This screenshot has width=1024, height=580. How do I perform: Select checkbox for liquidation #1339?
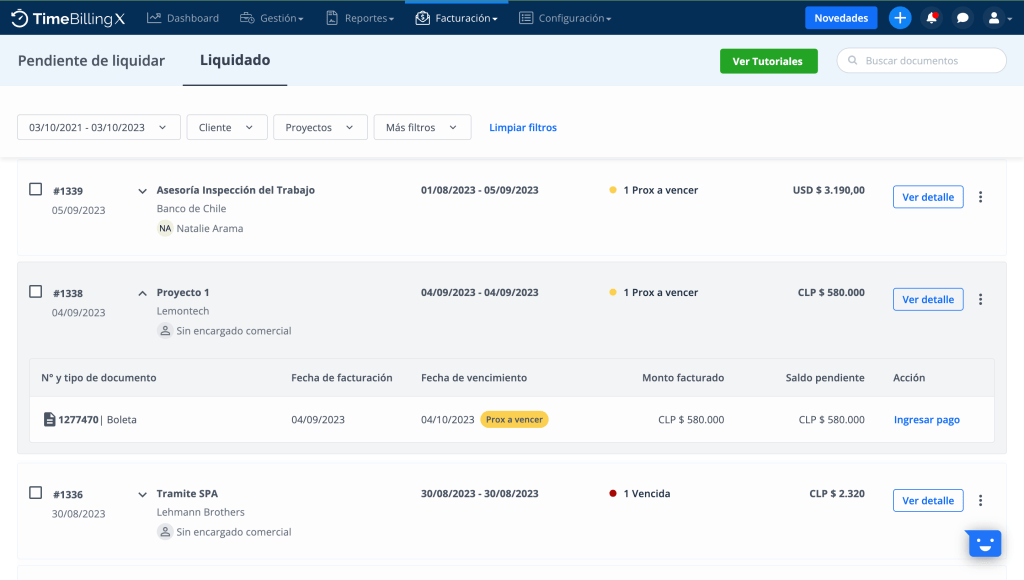point(36,189)
